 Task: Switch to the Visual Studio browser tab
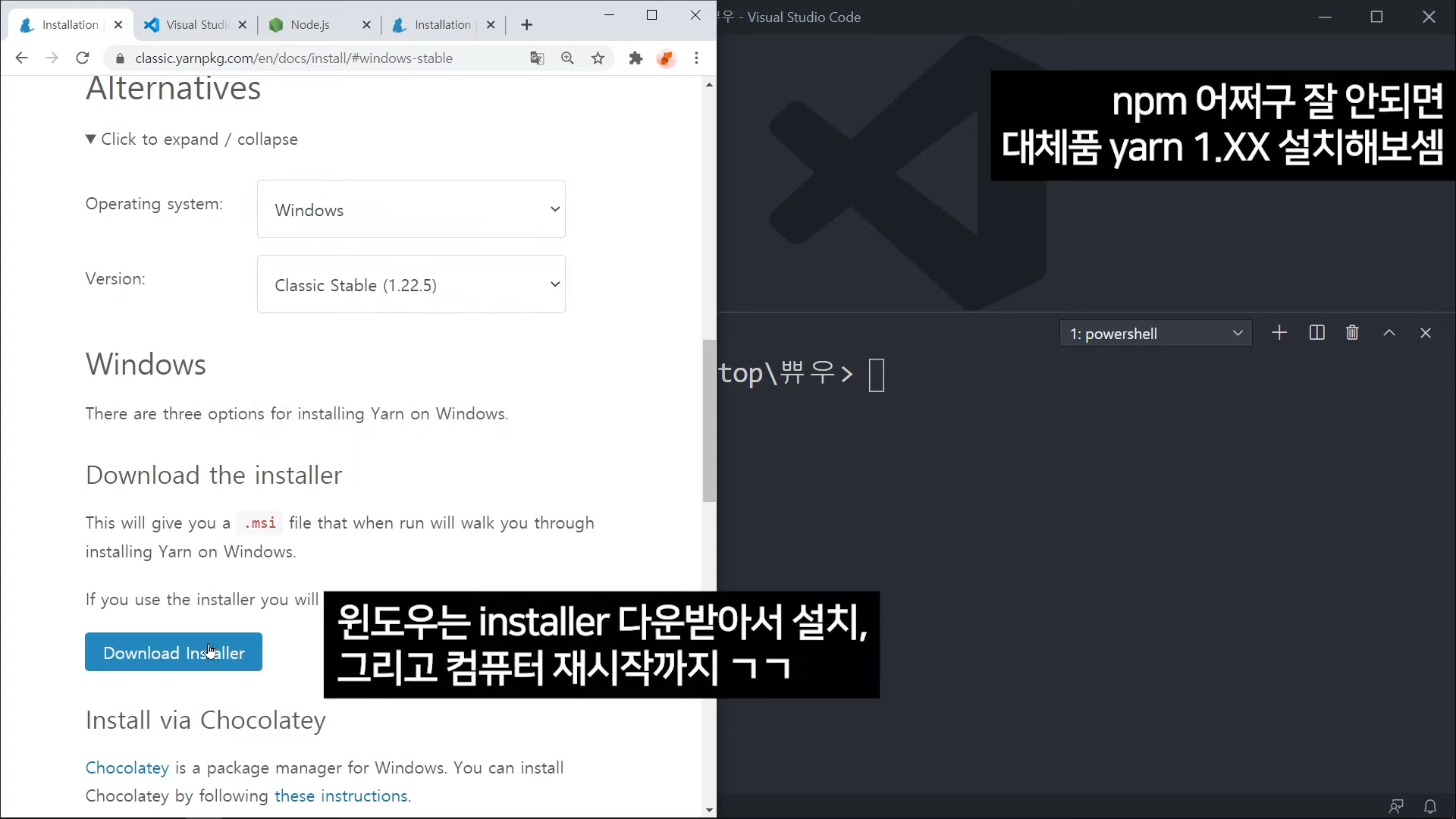pos(196,25)
